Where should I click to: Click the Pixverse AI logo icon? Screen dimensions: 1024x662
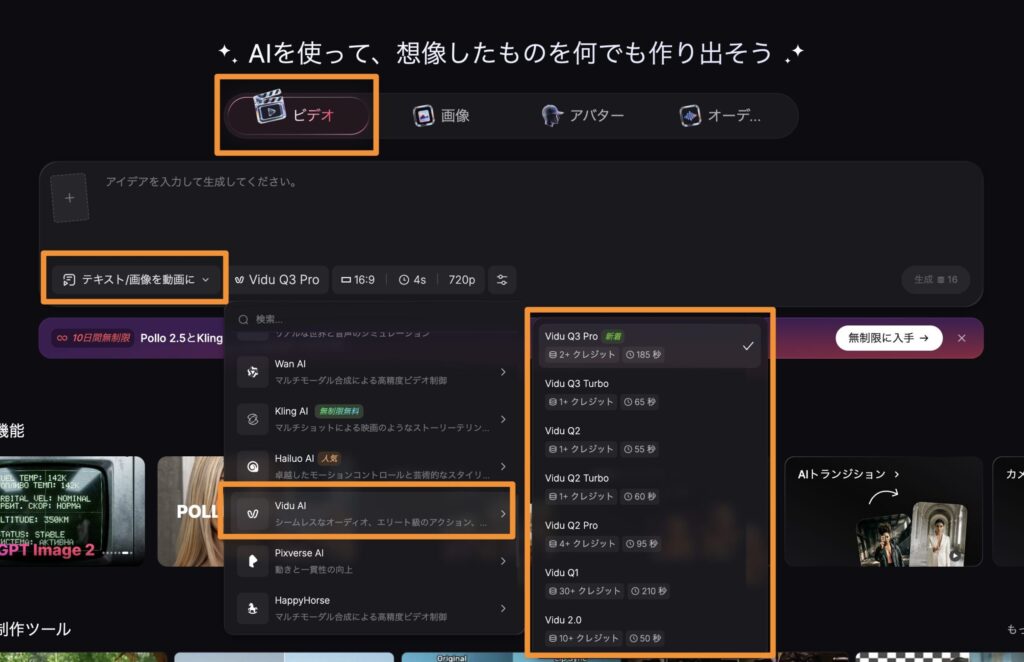(252, 561)
